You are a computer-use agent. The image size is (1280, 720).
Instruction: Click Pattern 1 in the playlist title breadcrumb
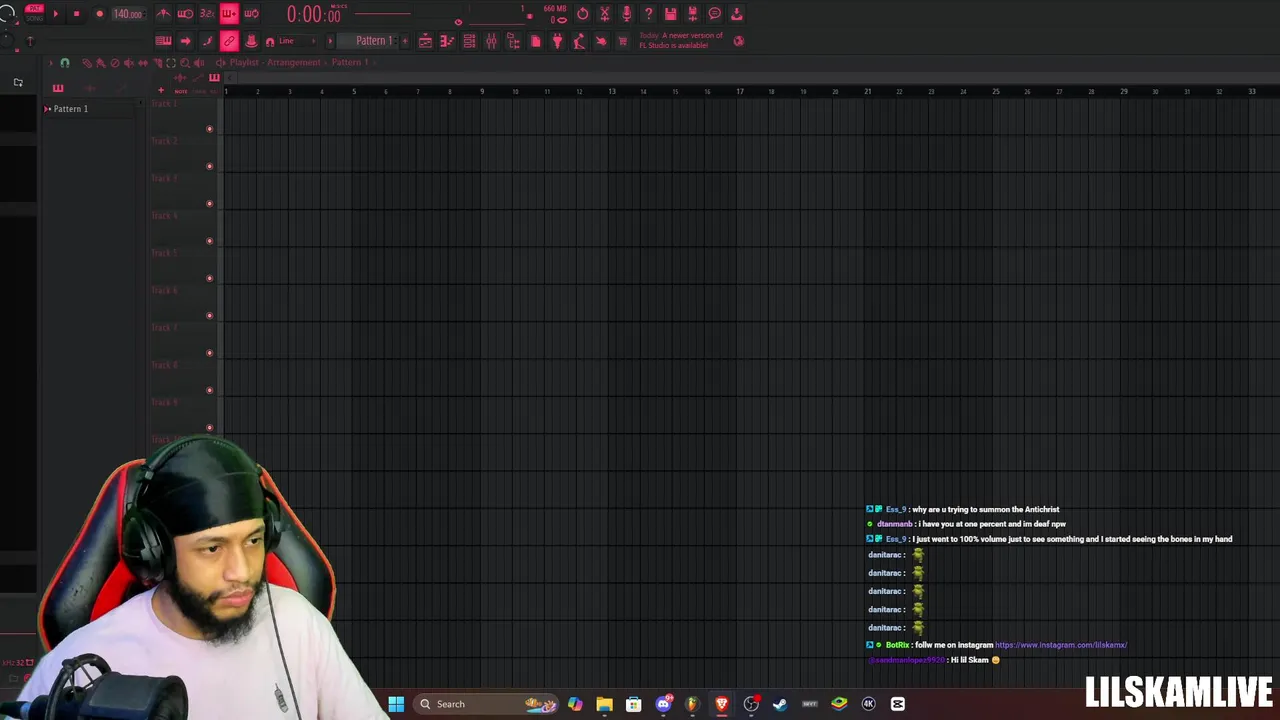[x=350, y=62]
